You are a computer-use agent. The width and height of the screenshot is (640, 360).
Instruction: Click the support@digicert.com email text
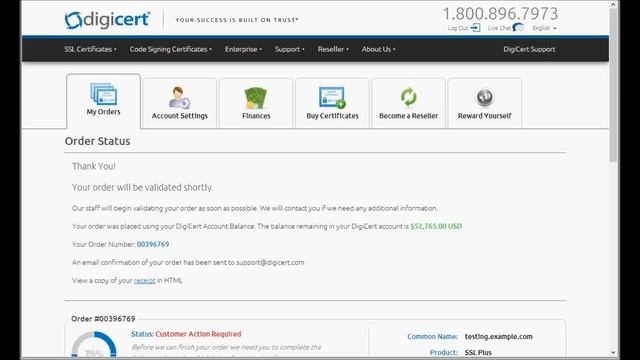(270, 262)
